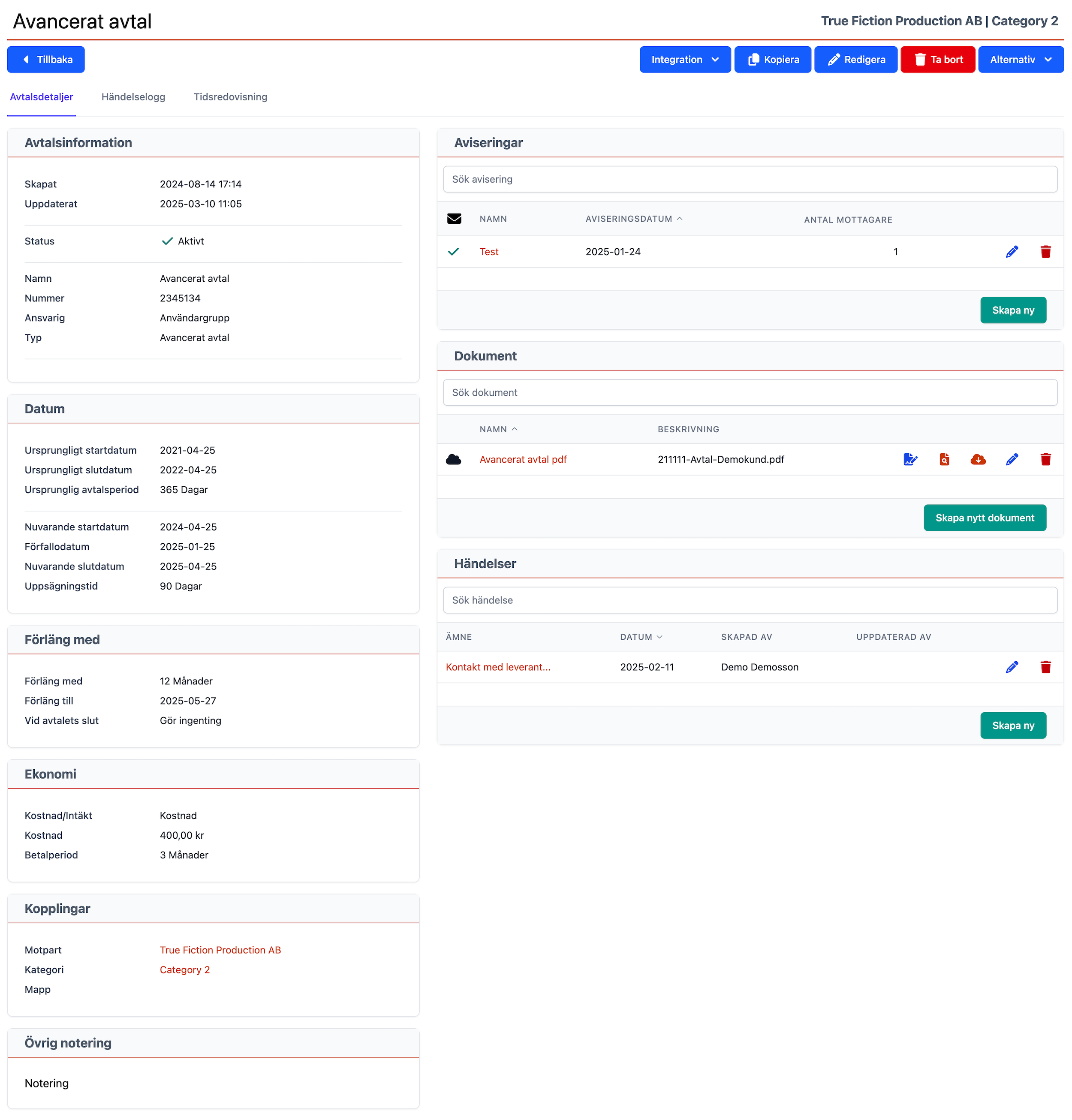Click the preview PDF document icon
Screen dimensions: 1072x1120
(x=944, y=459)
